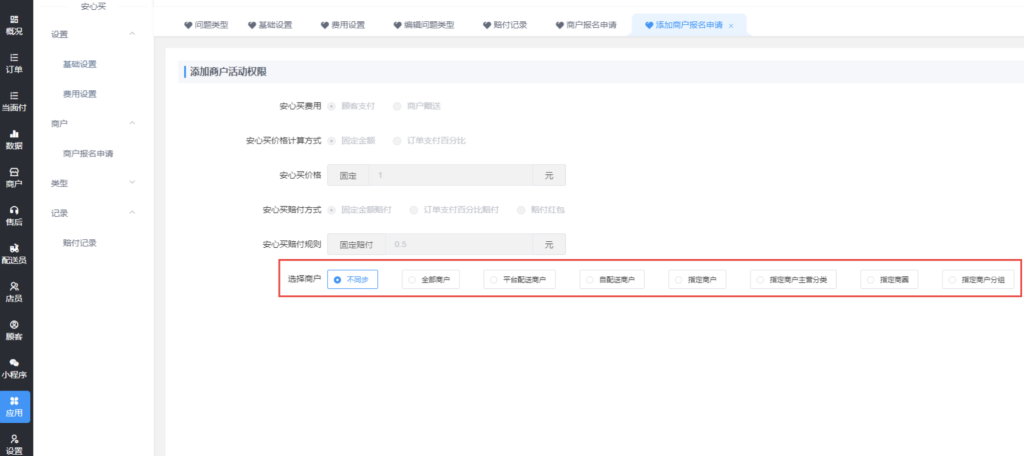The height and width of the screenshot is (456, 1024).
Task: Collapse the 记录 sidebar group
Action: click(x=132, y=213)
